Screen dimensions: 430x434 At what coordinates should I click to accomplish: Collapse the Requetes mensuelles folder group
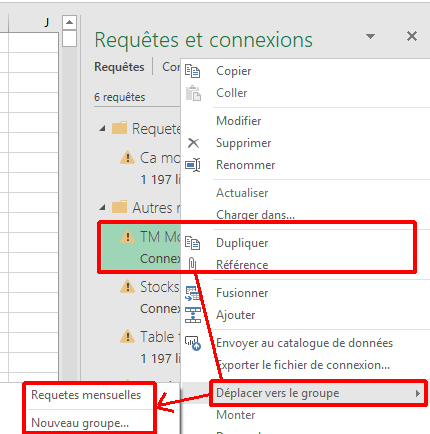point(103,129)
